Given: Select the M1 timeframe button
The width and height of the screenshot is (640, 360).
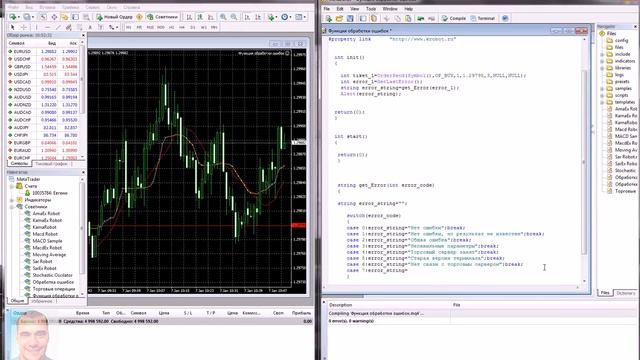Looking at the screenshot, I should 129,27.
